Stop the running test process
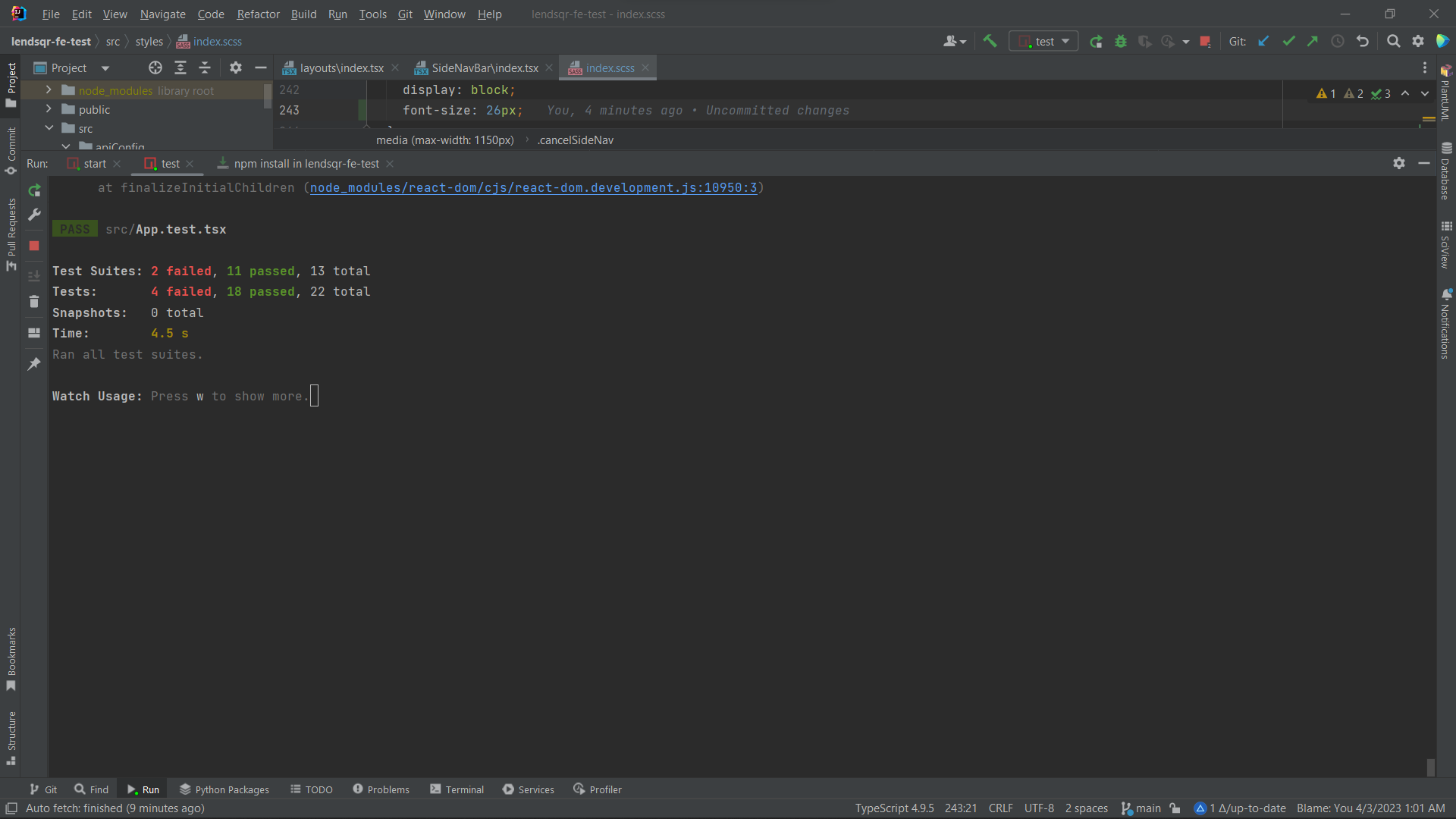Viewport: 1456px width, 819px height. (x=34, y=245)
